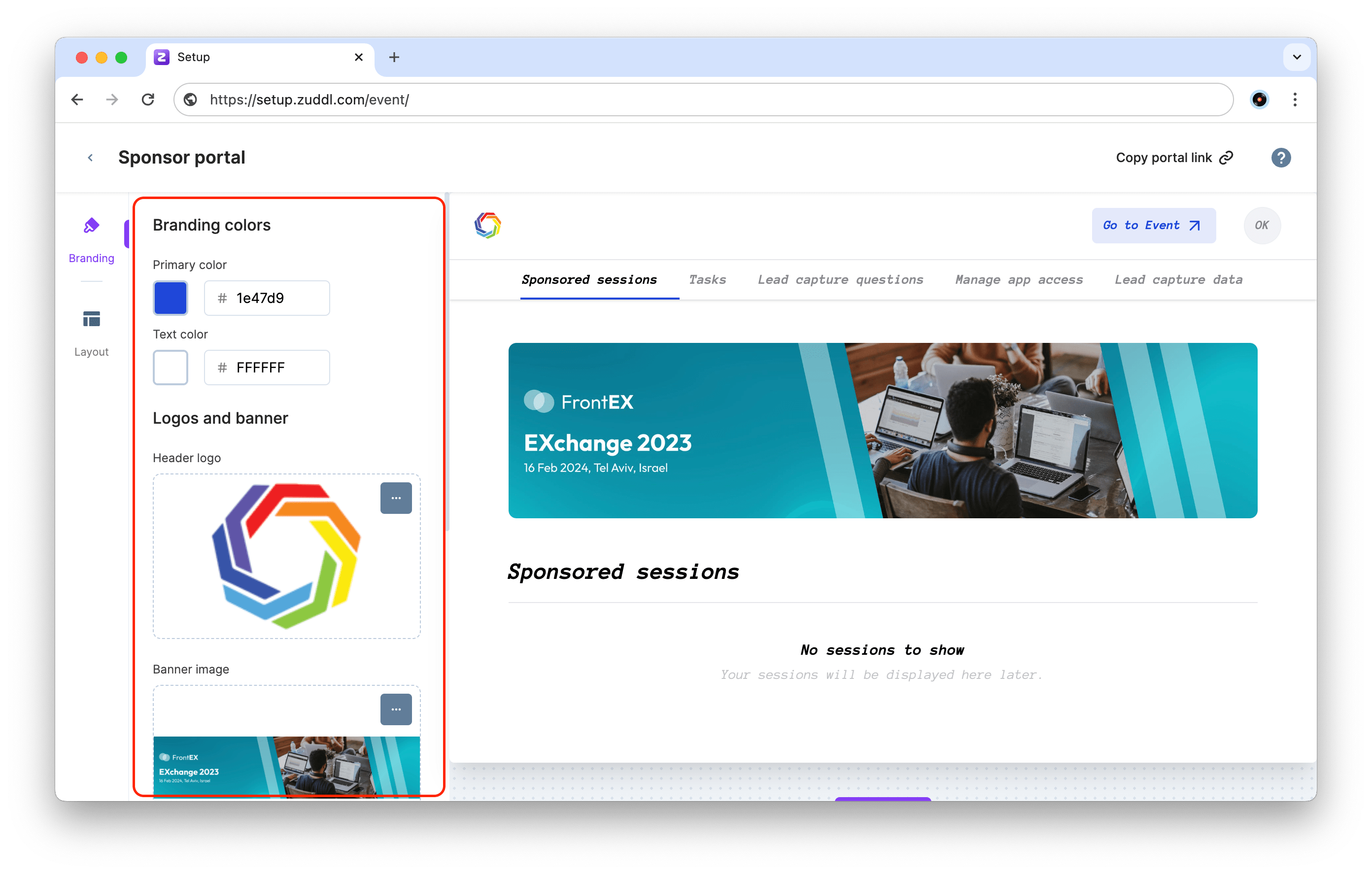The width and height of the screenshot is (1372, 874).
Task: Click the Text color hex input field
Action: tap(267, 367)
